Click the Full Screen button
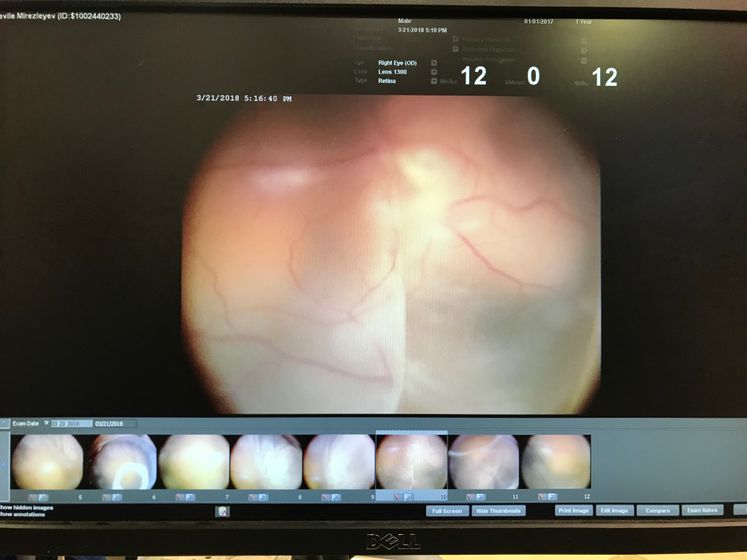This screenshot has width=747, height=560. point(447,511)
